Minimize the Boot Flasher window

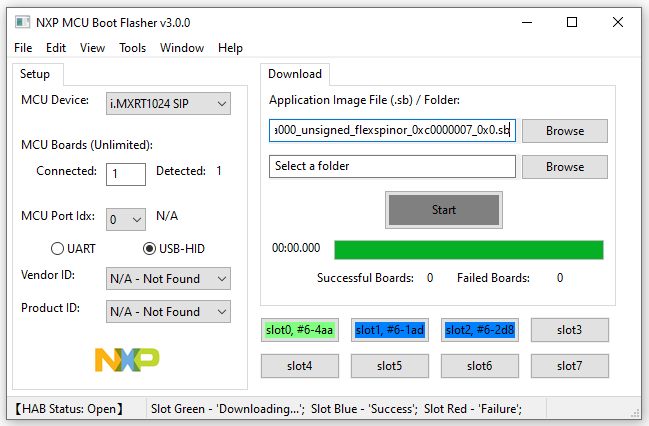click(x=527, y=22)
